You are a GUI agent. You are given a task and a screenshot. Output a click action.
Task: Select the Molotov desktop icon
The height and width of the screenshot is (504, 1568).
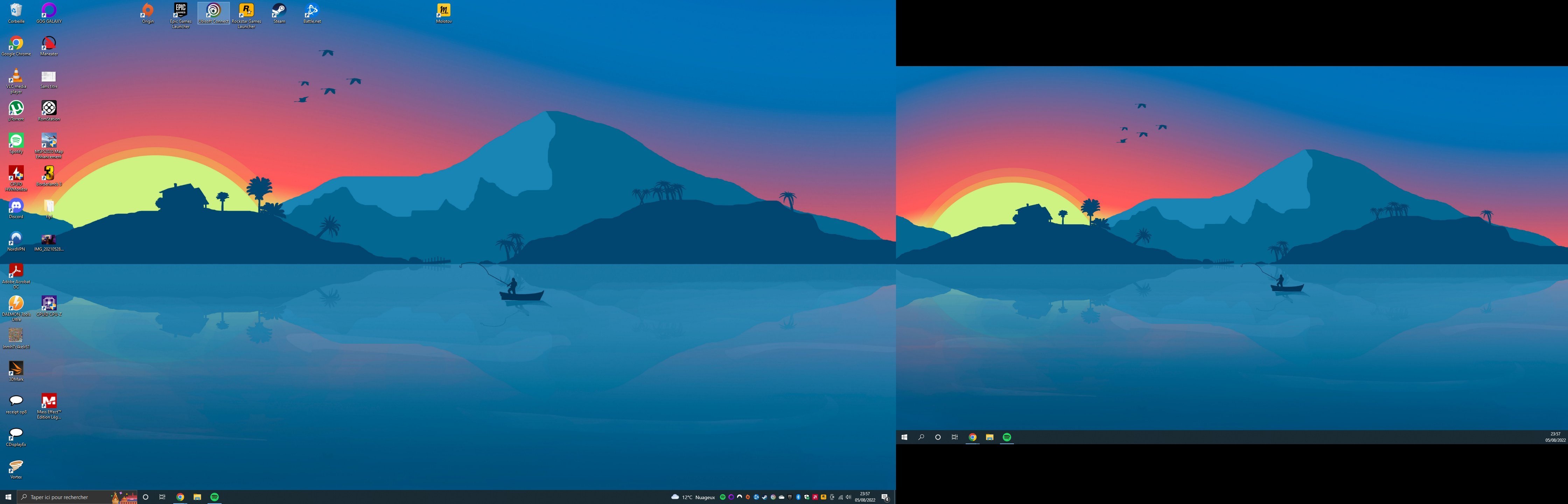(444, 11)
